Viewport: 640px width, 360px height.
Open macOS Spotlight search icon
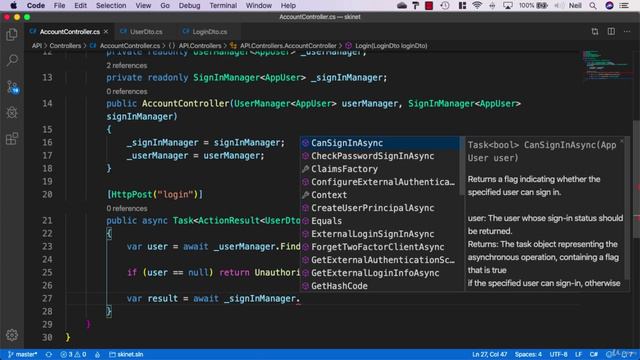coord(593,5)
